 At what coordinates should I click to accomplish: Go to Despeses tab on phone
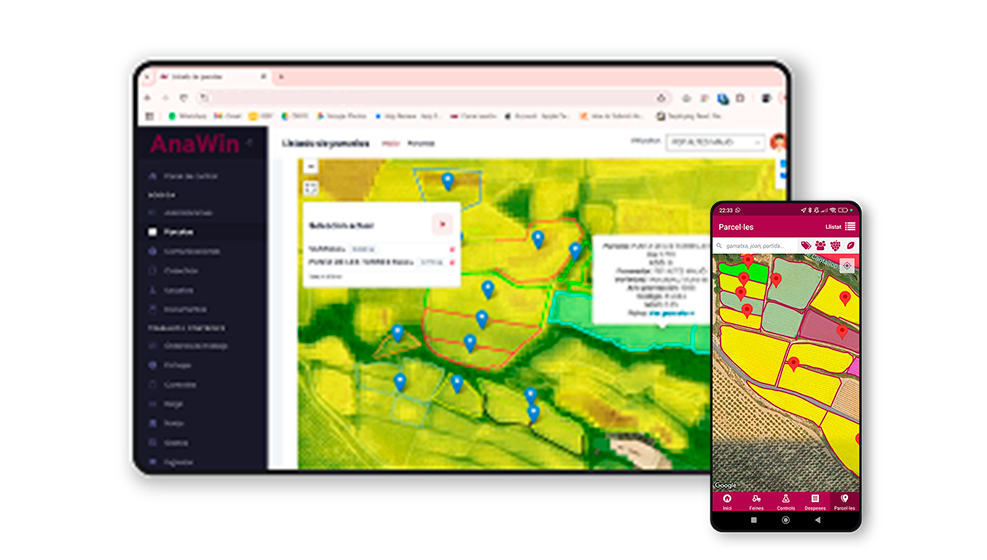(x=815, y=501)
